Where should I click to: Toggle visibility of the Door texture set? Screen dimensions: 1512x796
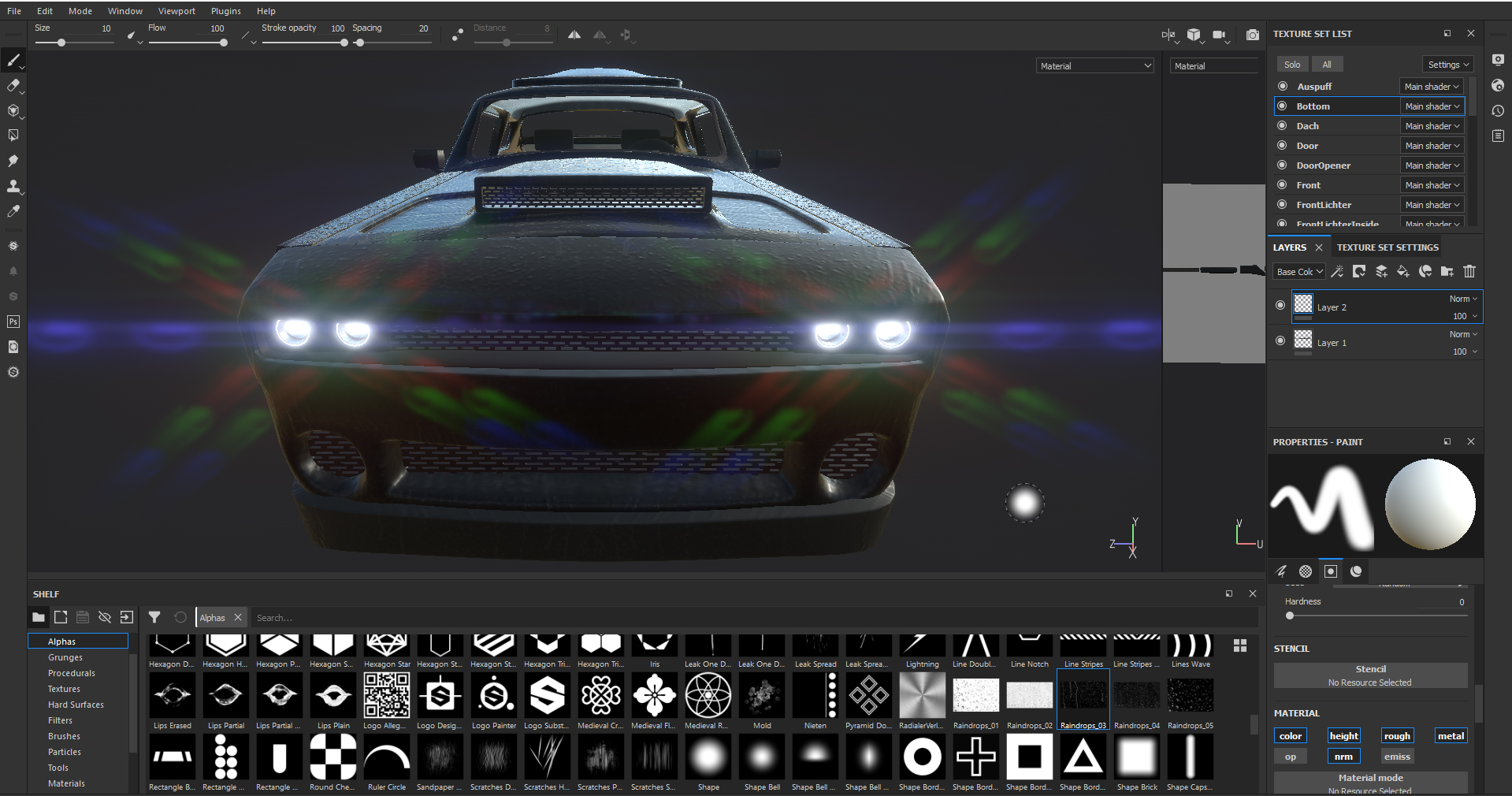[1283, 146]
